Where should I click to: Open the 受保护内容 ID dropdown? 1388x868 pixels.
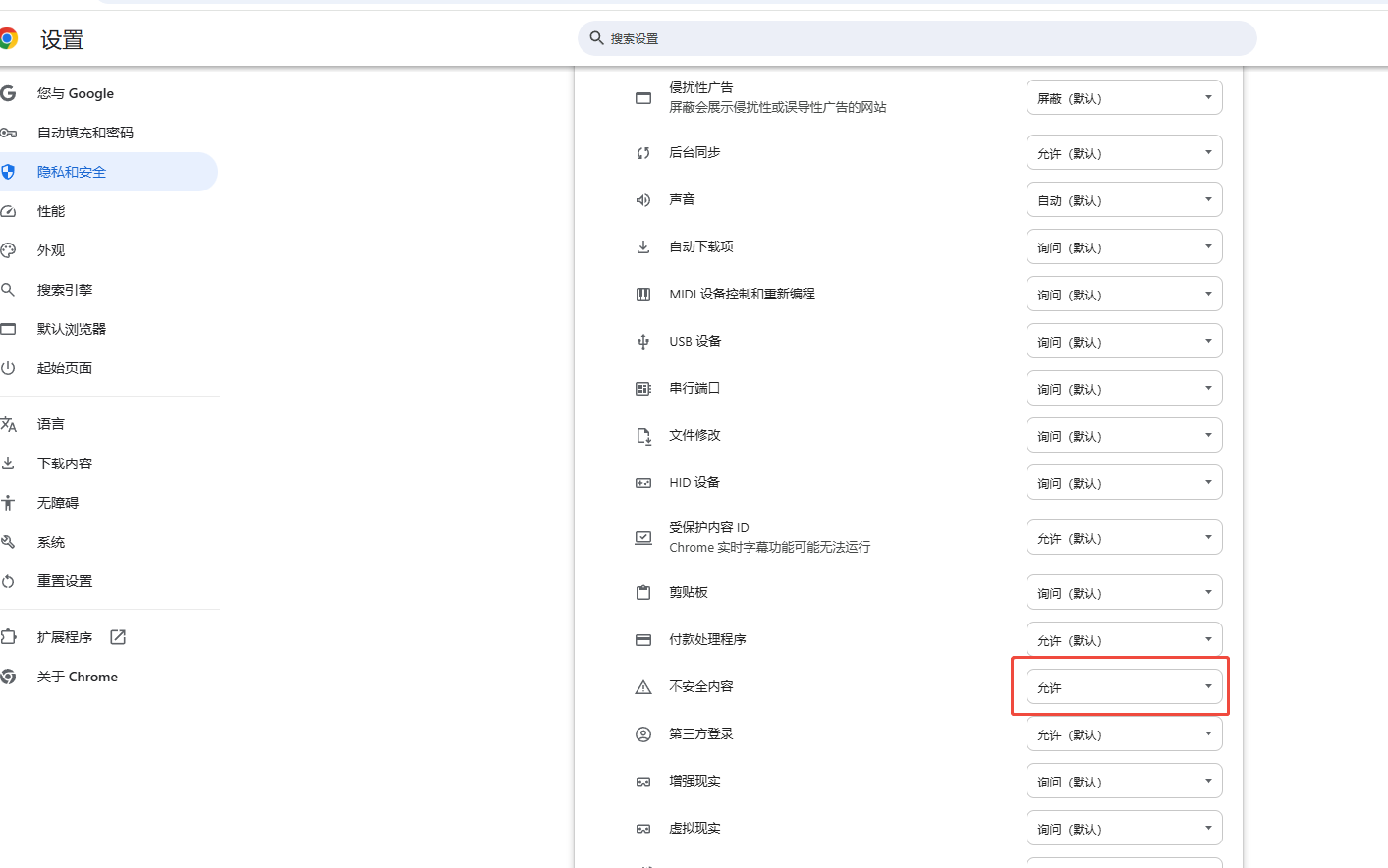pos(1125,537)
